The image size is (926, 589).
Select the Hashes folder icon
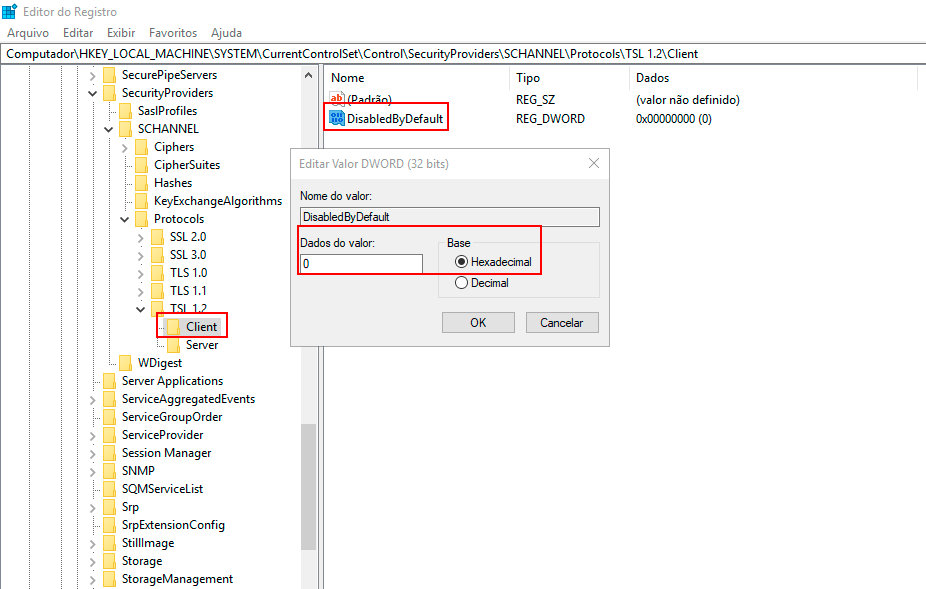[x=141, y=183]
